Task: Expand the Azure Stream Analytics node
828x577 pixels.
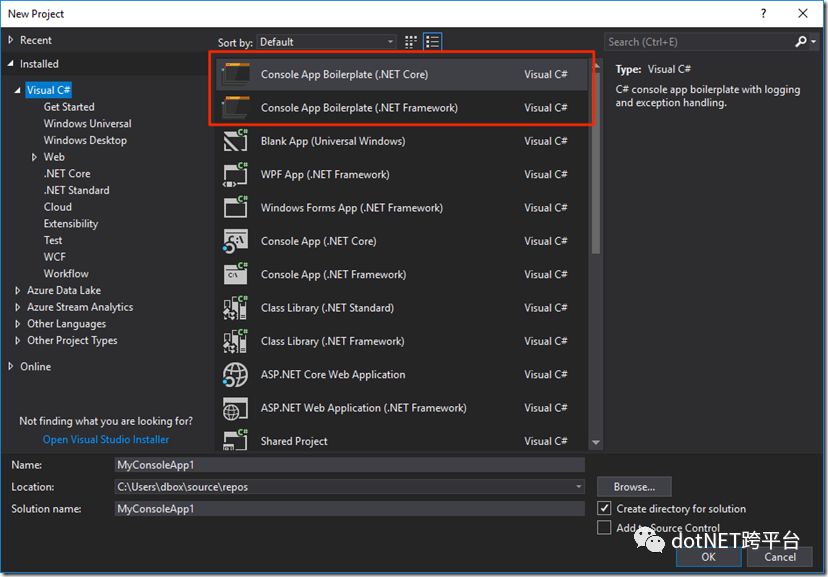Action: (x=17, y=307)
